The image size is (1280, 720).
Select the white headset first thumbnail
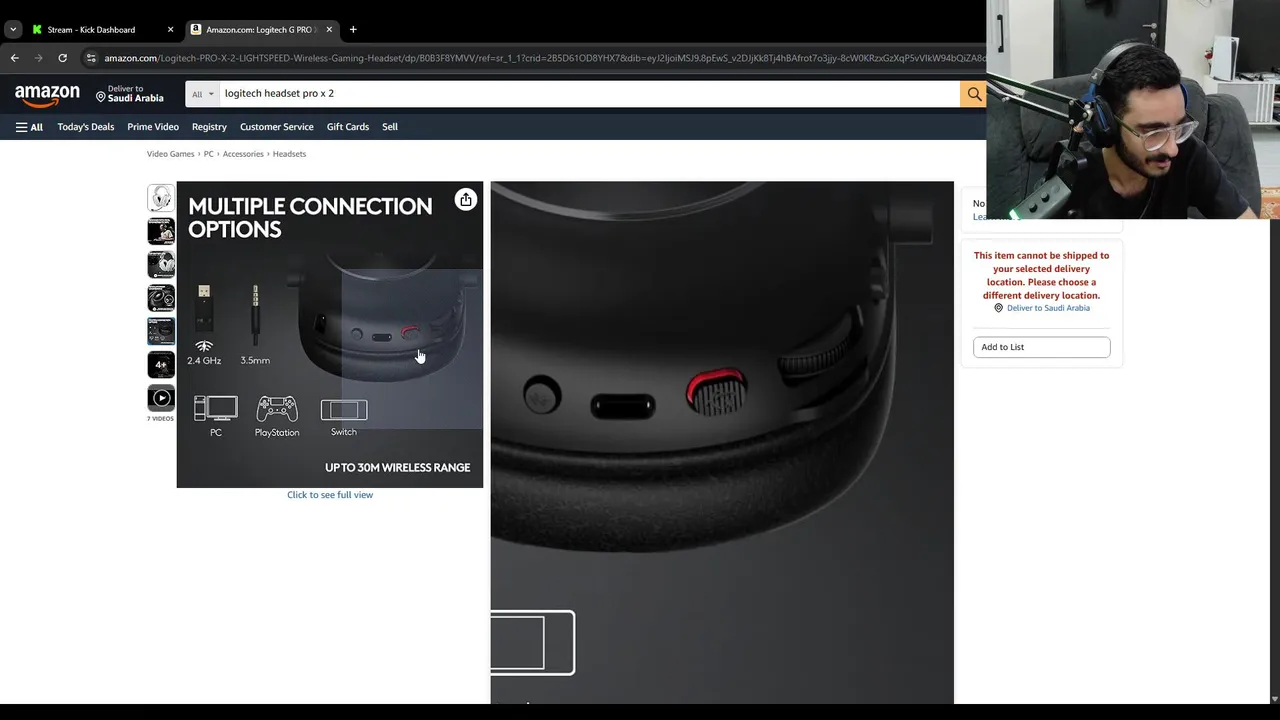pyautogui.click(x=161, y=198)
